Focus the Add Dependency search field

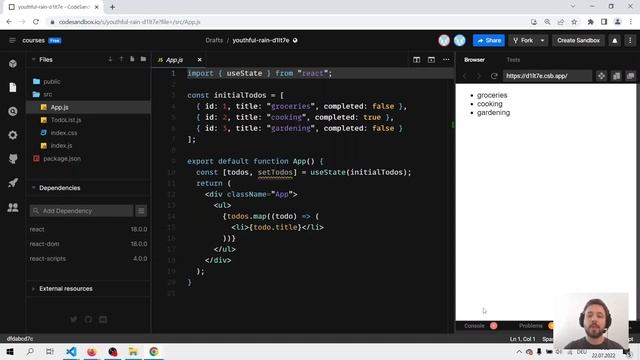tap(81, 211)
